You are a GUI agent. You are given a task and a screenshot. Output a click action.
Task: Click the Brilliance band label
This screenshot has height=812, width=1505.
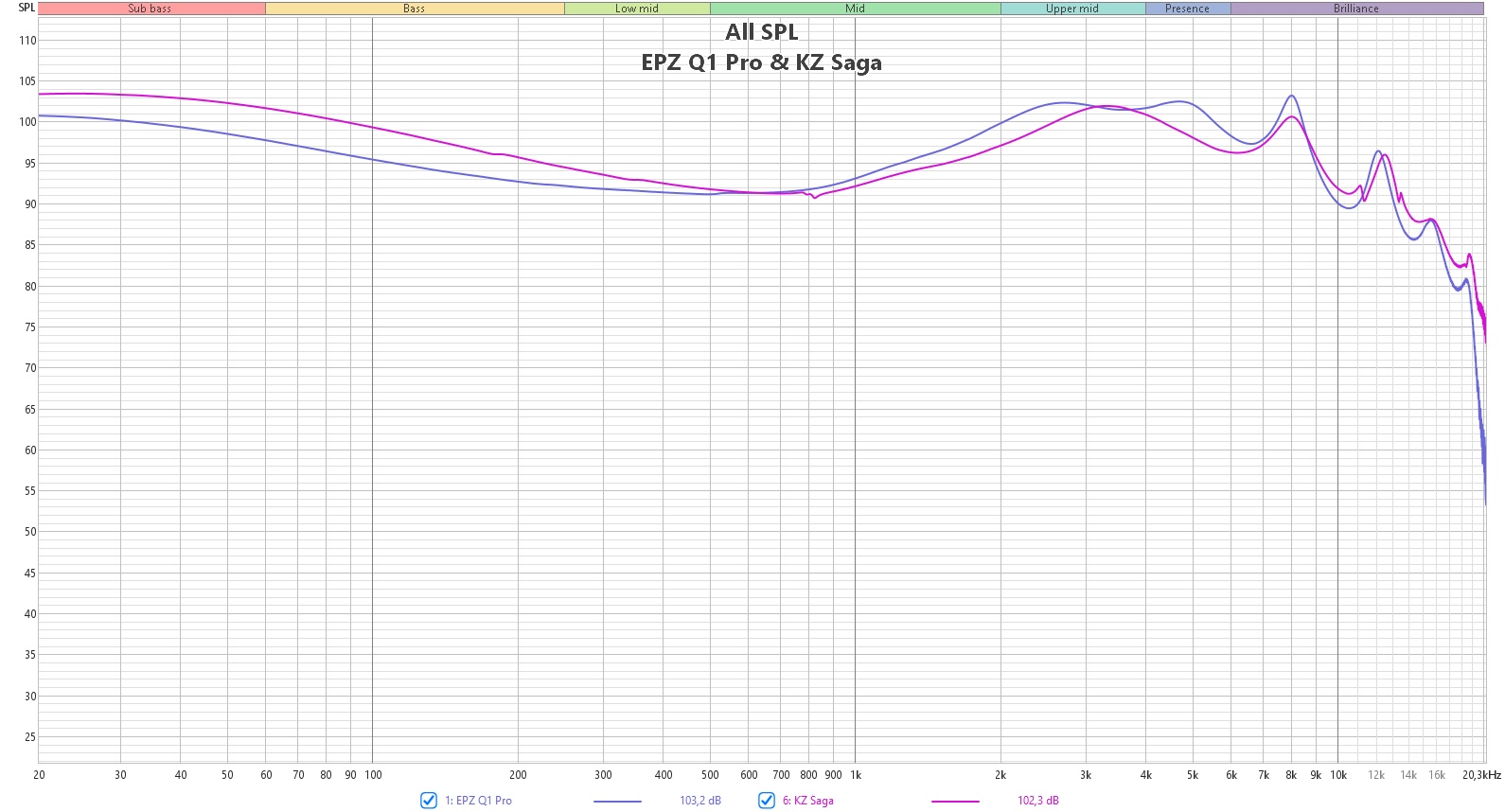[1356, 9]
